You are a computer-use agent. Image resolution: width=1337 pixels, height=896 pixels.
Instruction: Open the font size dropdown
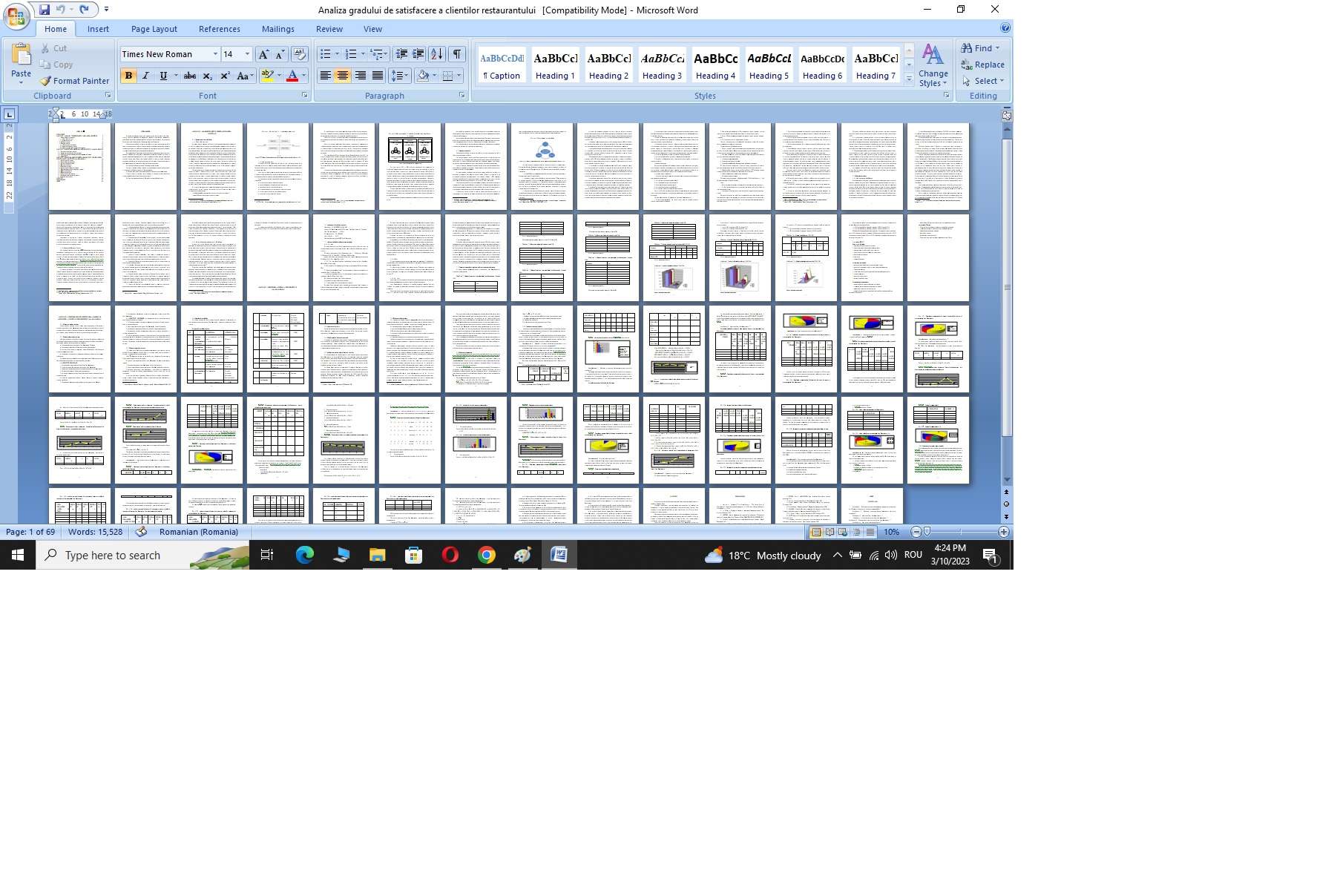[248, 54]
